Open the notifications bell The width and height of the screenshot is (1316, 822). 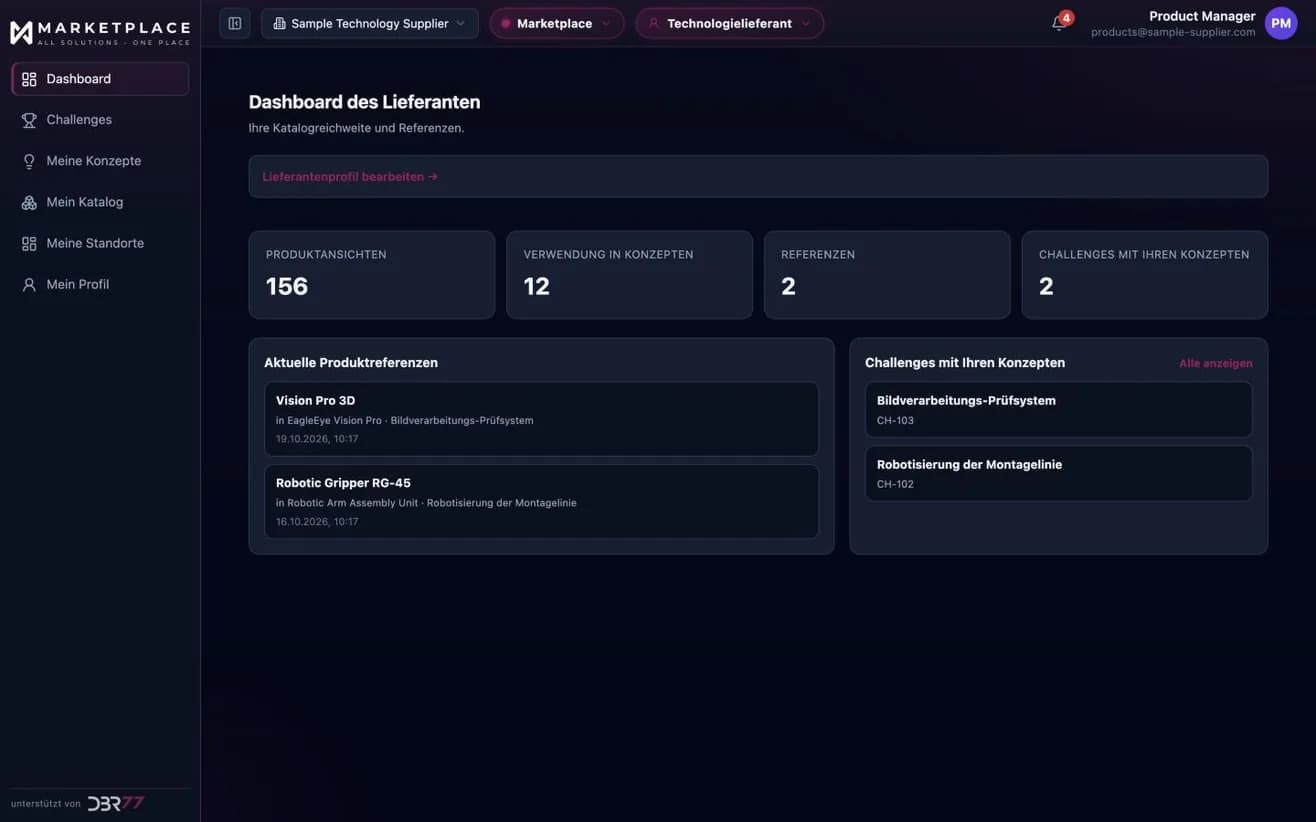1059,23
